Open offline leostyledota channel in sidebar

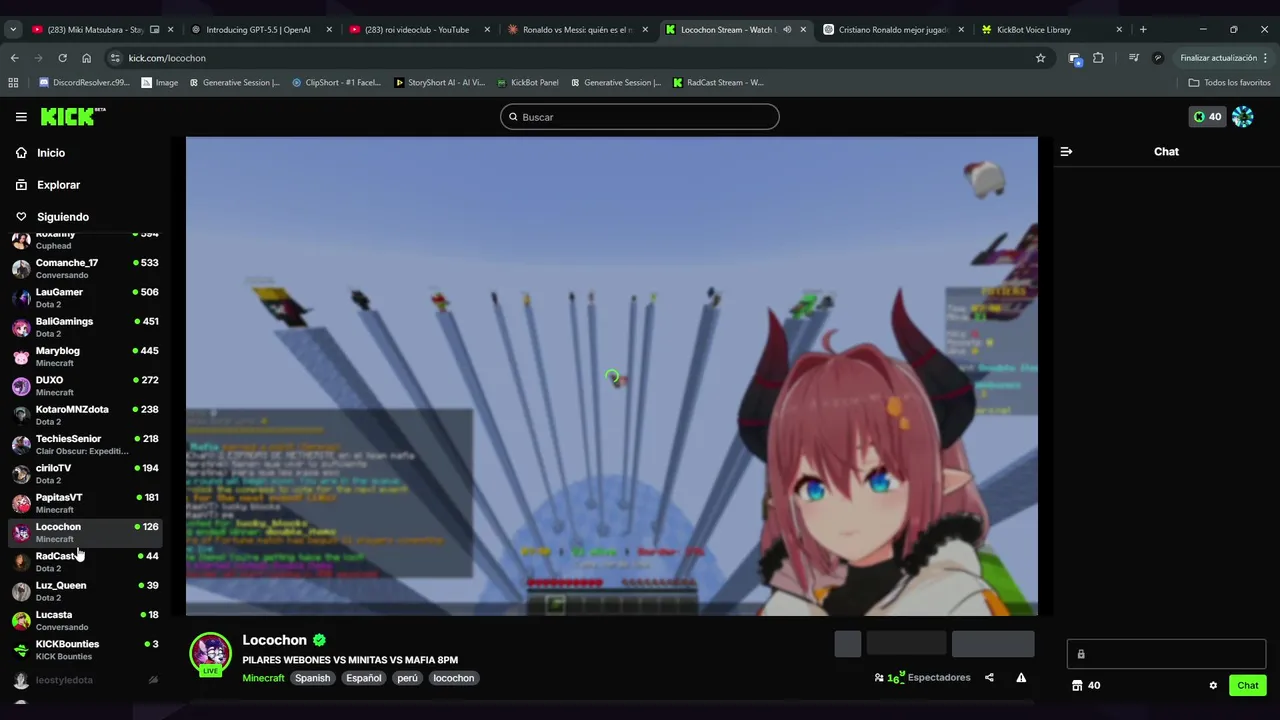click(85, 680)
